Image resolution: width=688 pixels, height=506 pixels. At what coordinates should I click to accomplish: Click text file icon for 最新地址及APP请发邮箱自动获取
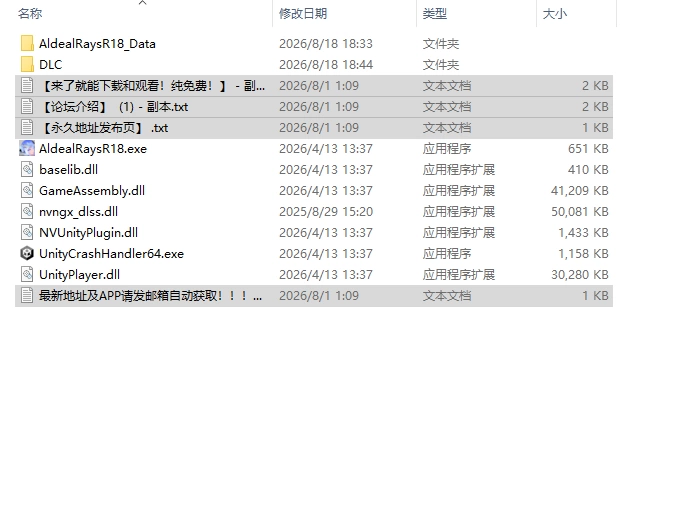point(27,295)
